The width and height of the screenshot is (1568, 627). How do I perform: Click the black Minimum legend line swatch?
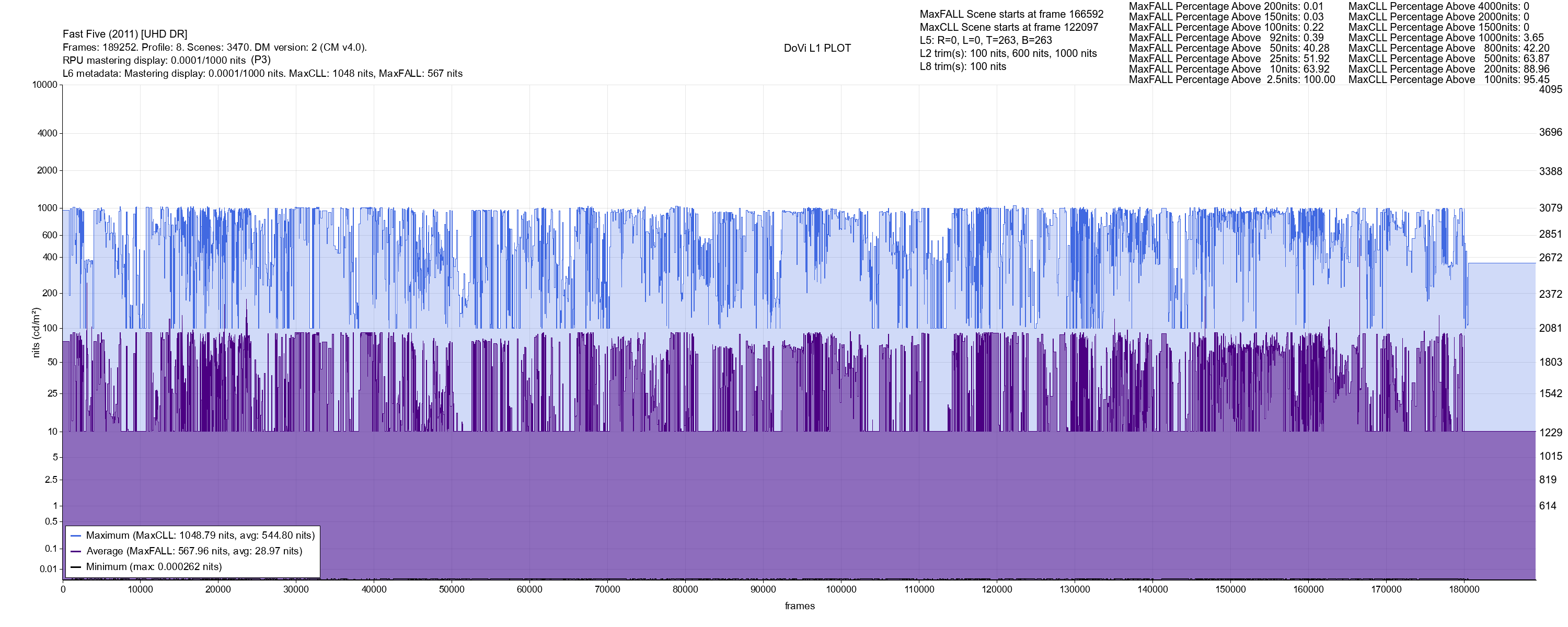76,567
